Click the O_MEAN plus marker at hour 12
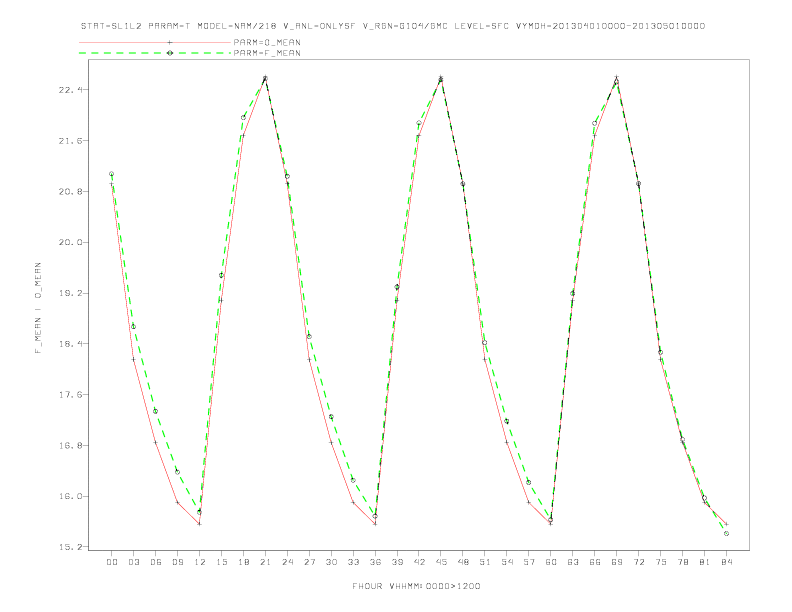 pyautogui.click(x=200, y=524)
